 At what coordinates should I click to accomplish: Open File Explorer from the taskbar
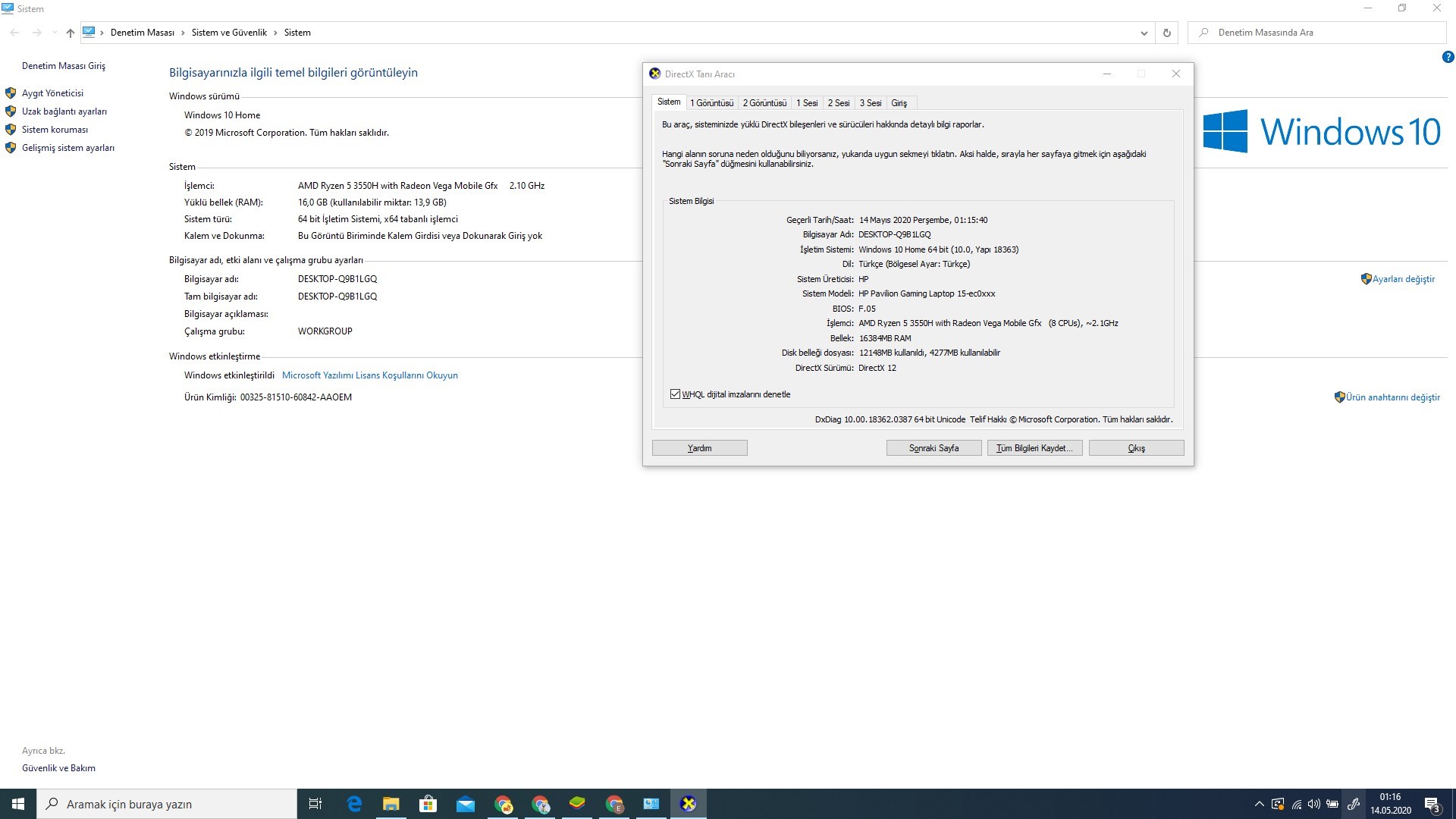click(391, 804)
